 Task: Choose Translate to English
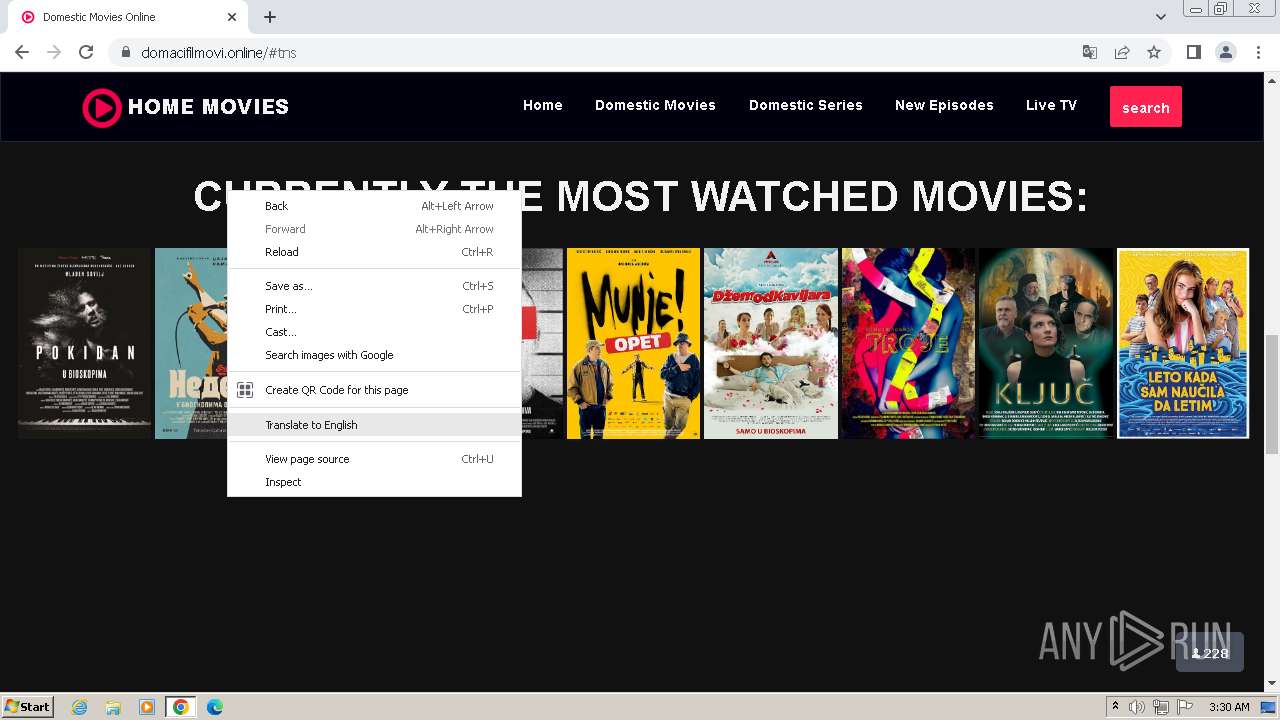(374, 425)
